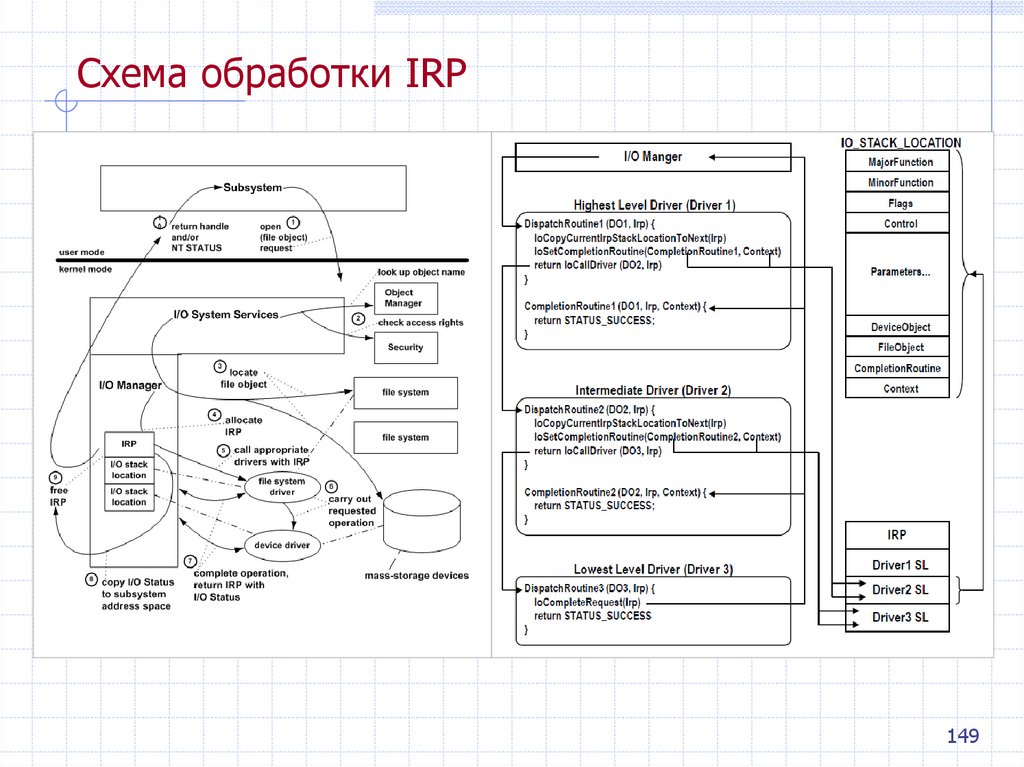Click the "CompletionRoutine1 (DO1, Irp, Context) {" line

tap(615, 306)
